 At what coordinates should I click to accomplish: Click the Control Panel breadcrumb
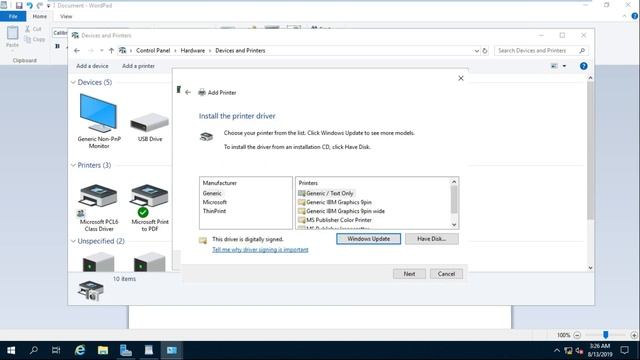[153, 51]
